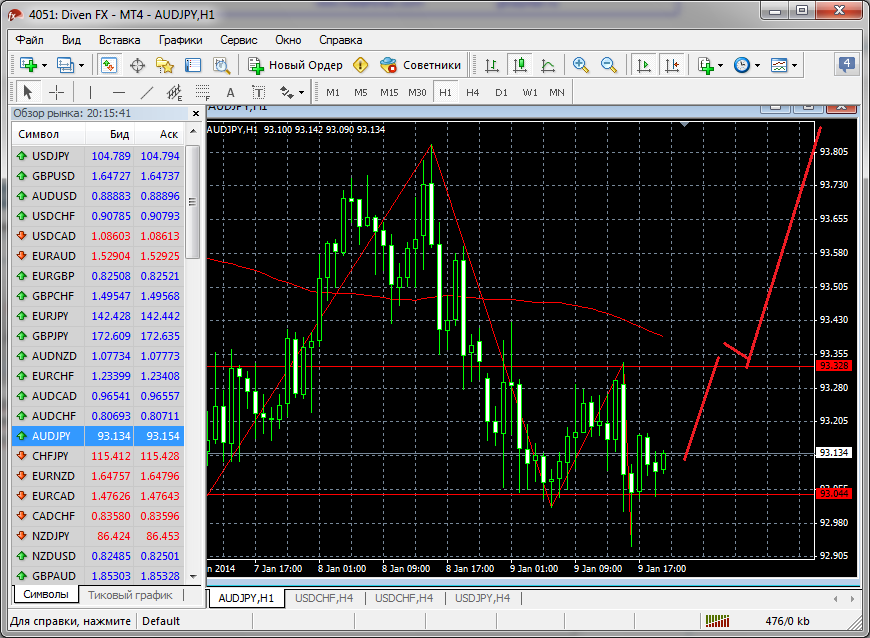Image resolution: width=870 pixels, height=638 pixels.
Task: Switch chart to Candlesticks type
Action: pos(520,65)
